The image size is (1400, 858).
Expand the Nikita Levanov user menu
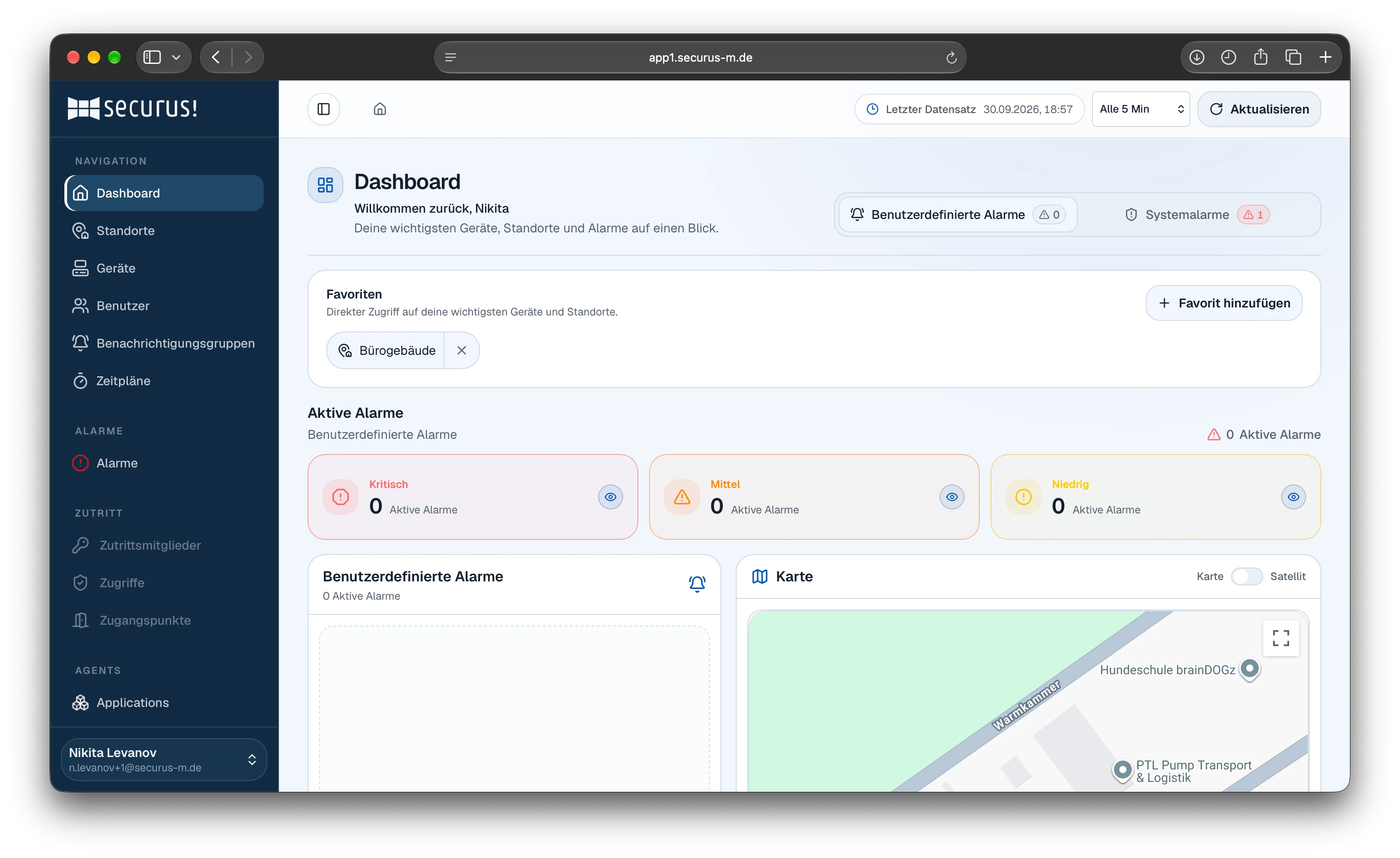point(164,759)
